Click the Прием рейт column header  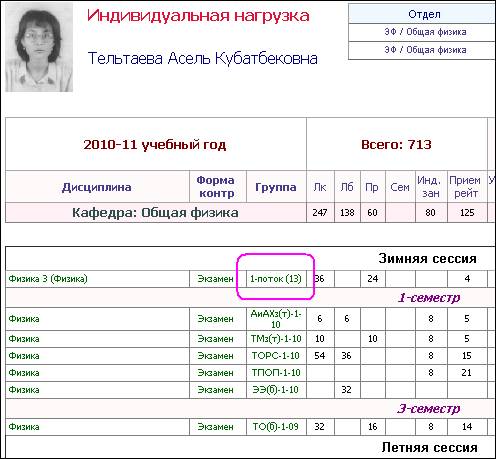(465, 187)
